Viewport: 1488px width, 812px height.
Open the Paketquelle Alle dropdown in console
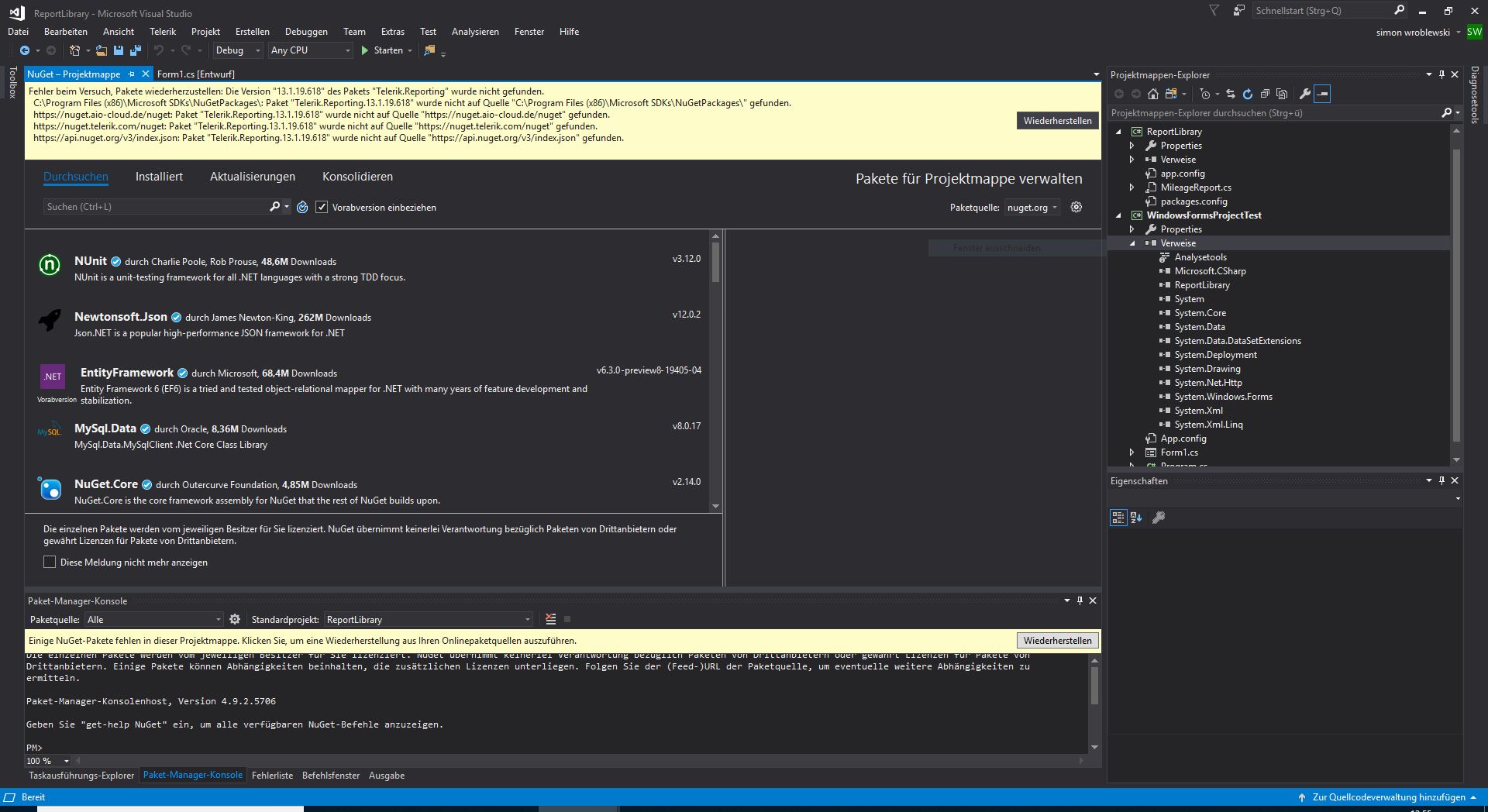coord(154,619)
